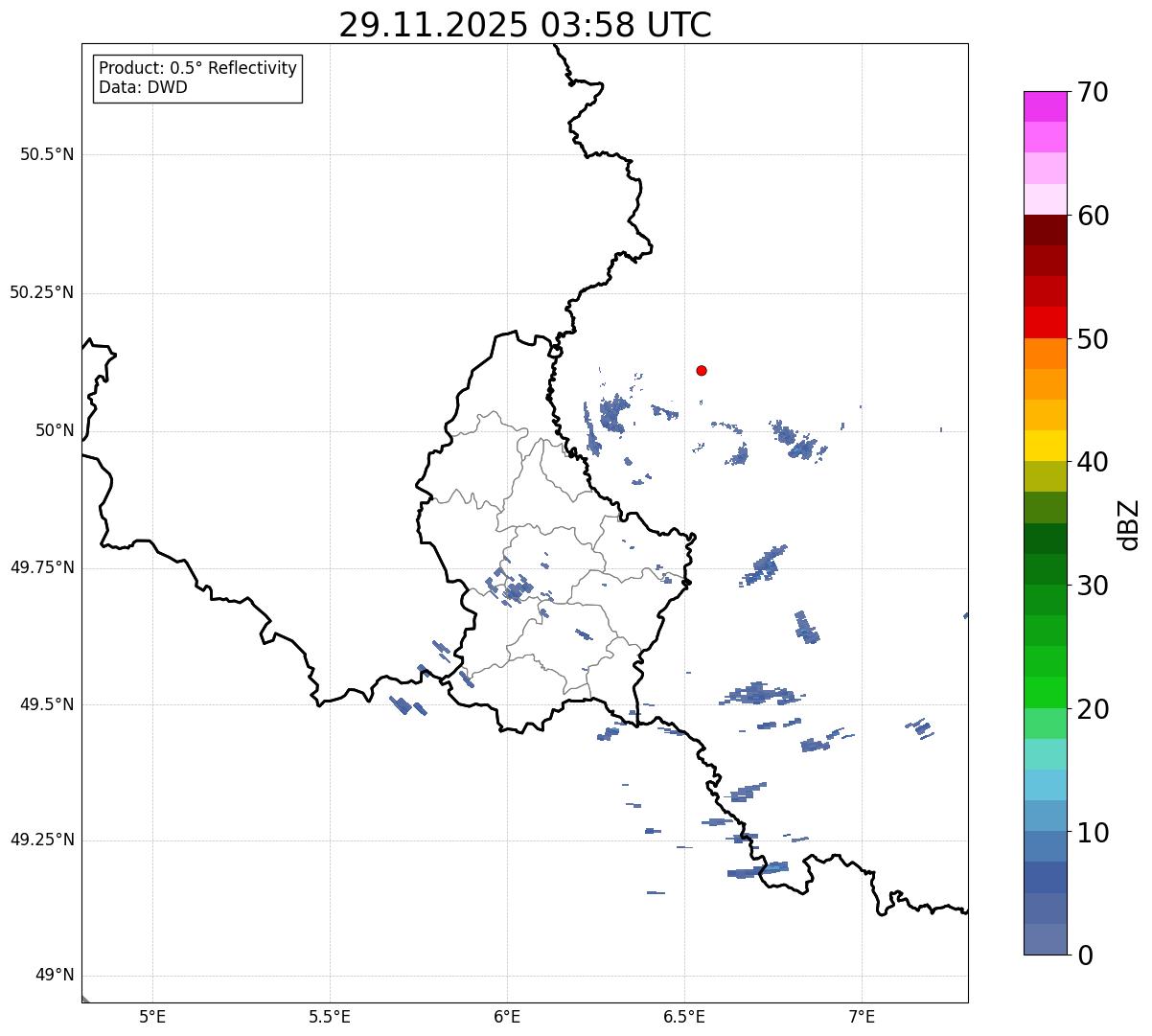The height and width of the screenshot is (1036, 1152).
Task: Select the dark maroon swatch just below 60 dBZ
Action: point(1045,230)
